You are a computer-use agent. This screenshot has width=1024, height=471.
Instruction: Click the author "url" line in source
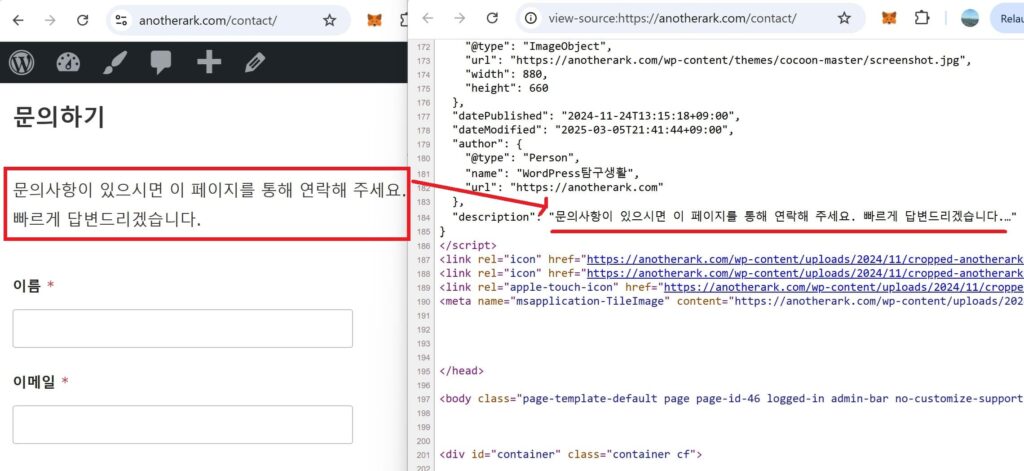pos(564,187)
